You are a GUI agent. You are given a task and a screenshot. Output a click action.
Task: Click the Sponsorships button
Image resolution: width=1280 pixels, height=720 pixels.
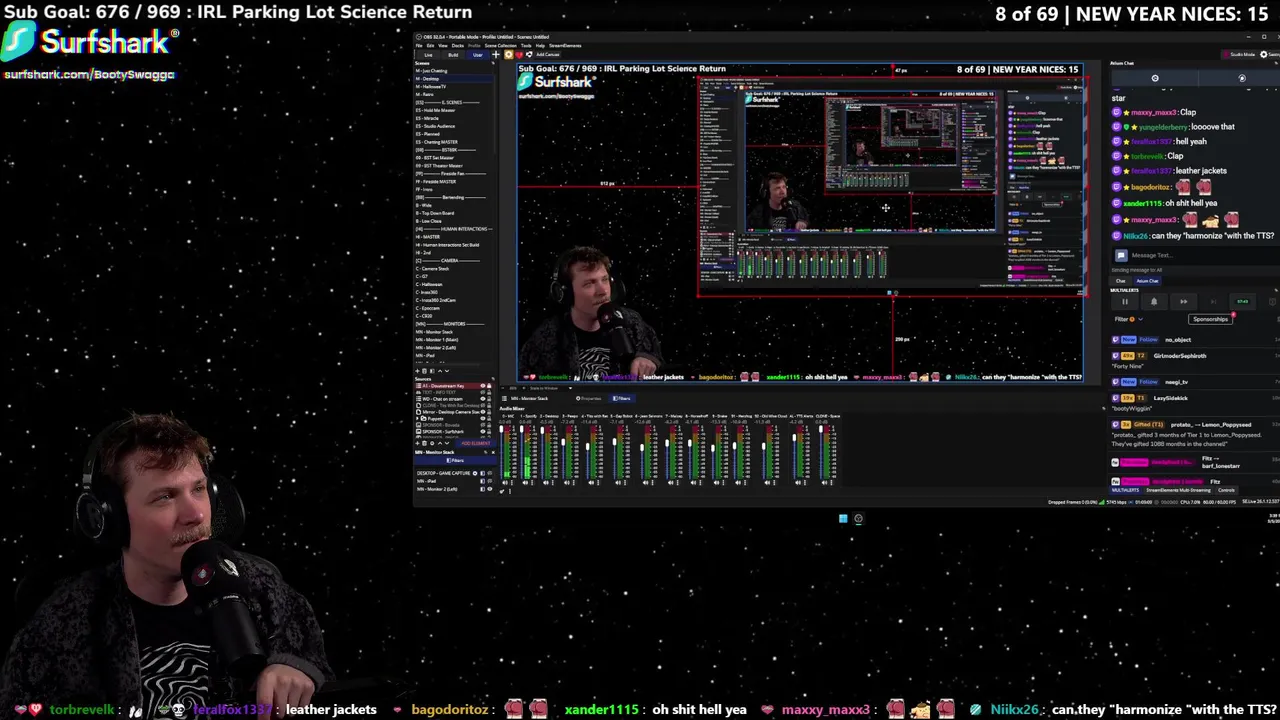tap(1210, 319)
